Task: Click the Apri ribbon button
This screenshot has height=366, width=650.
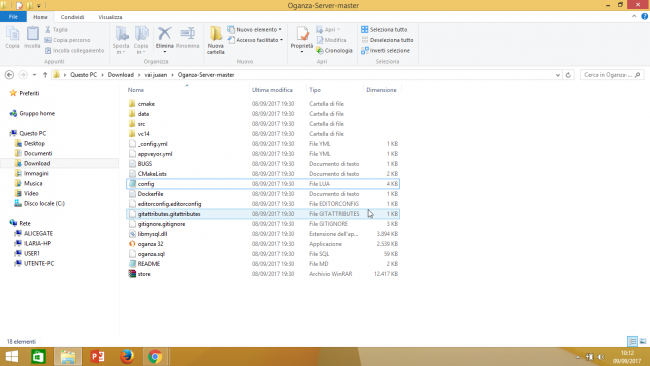Action: click(328, 29)
